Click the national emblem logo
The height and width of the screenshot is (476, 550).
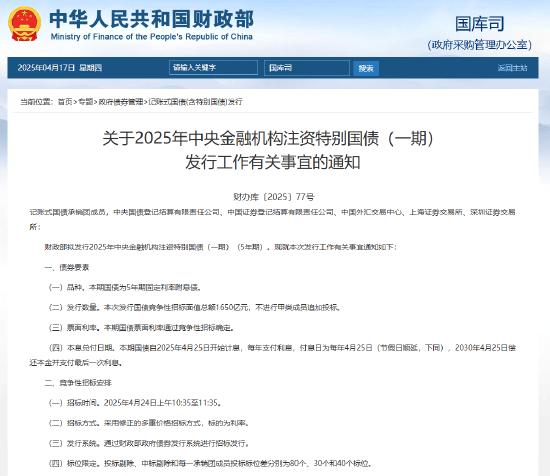[x=24, y=24]
